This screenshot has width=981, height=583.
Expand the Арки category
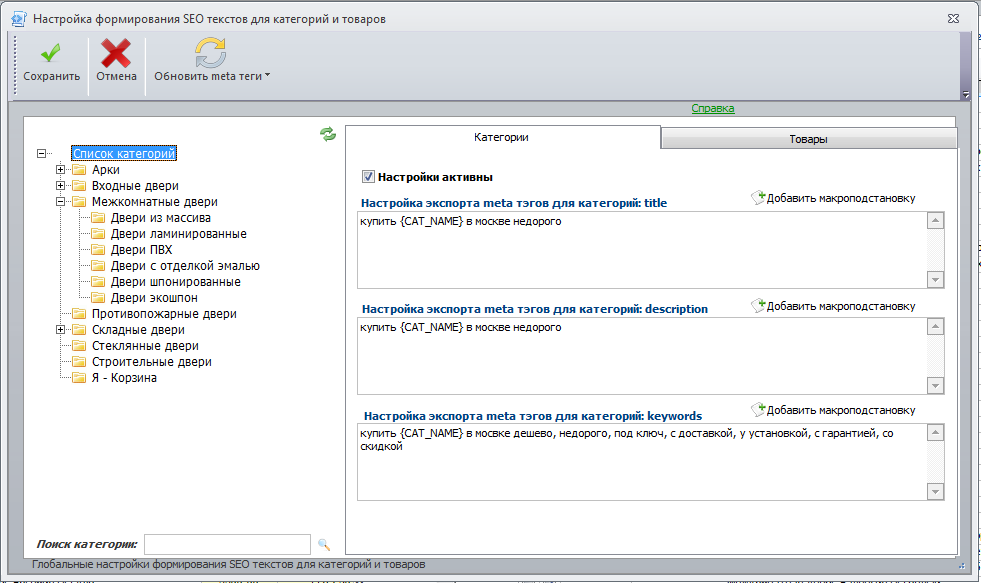(x=60, y=170)
